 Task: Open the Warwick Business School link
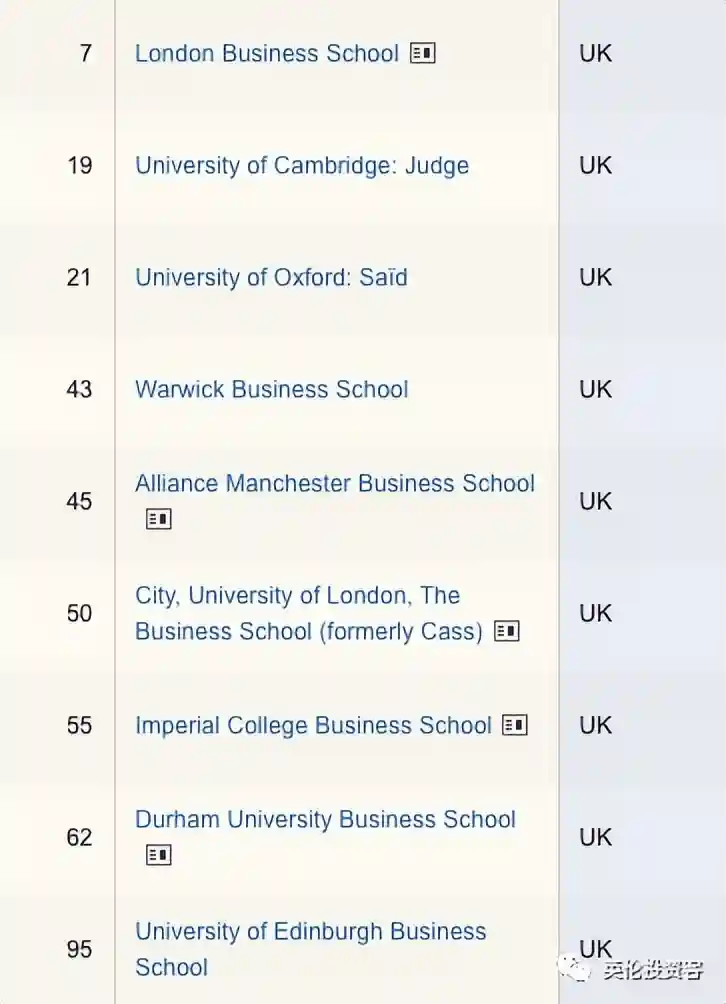coord(271,390)
